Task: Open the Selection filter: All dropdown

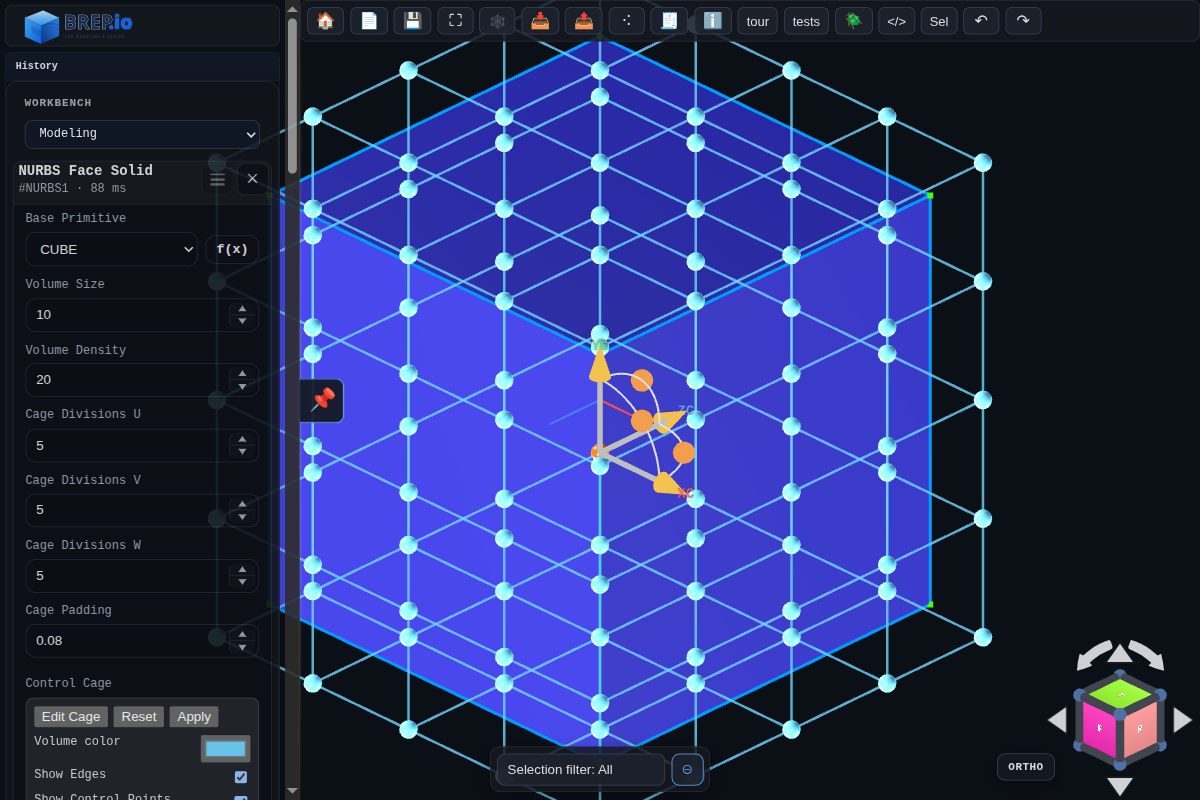Action: point(581,769)
